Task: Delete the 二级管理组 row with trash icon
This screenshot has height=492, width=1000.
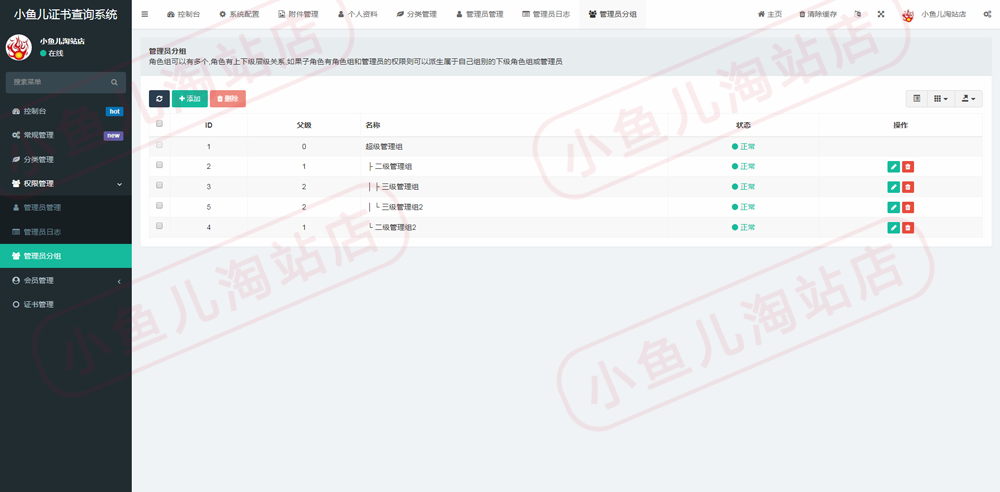Action: 908,167
